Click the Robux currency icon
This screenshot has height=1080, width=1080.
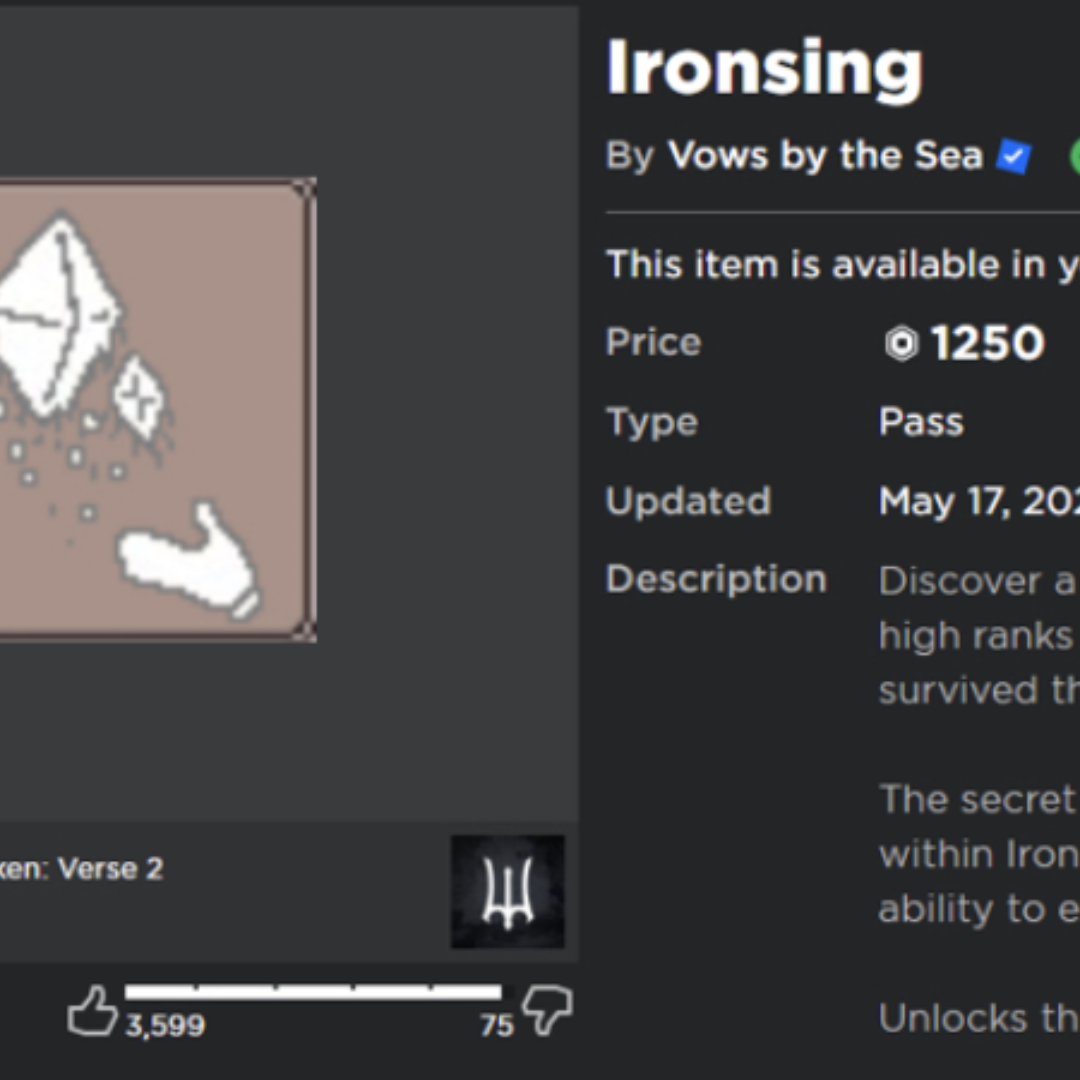click(902, 343)
